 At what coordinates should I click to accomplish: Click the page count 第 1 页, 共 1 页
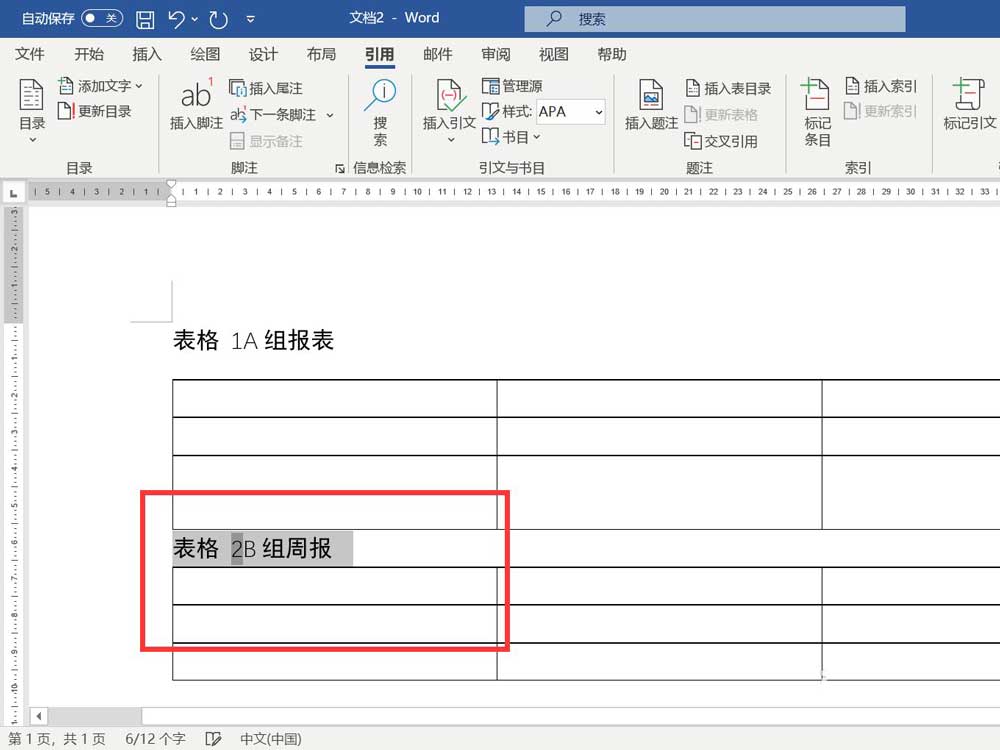[57, 739]
